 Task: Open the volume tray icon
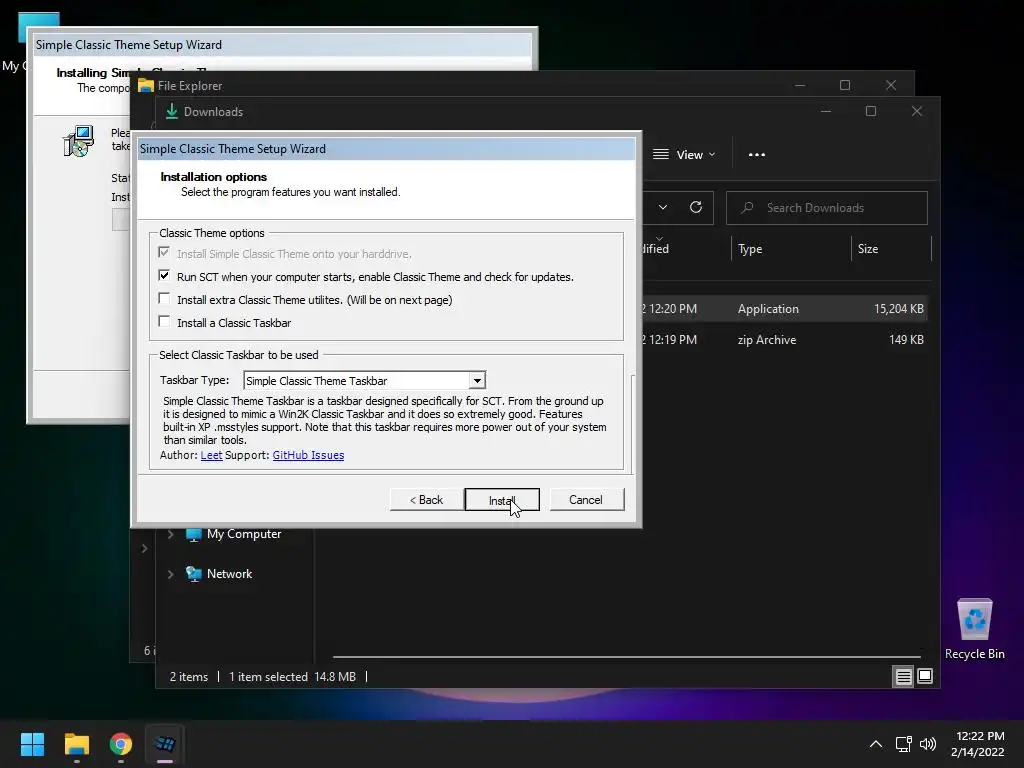point(927,744)
